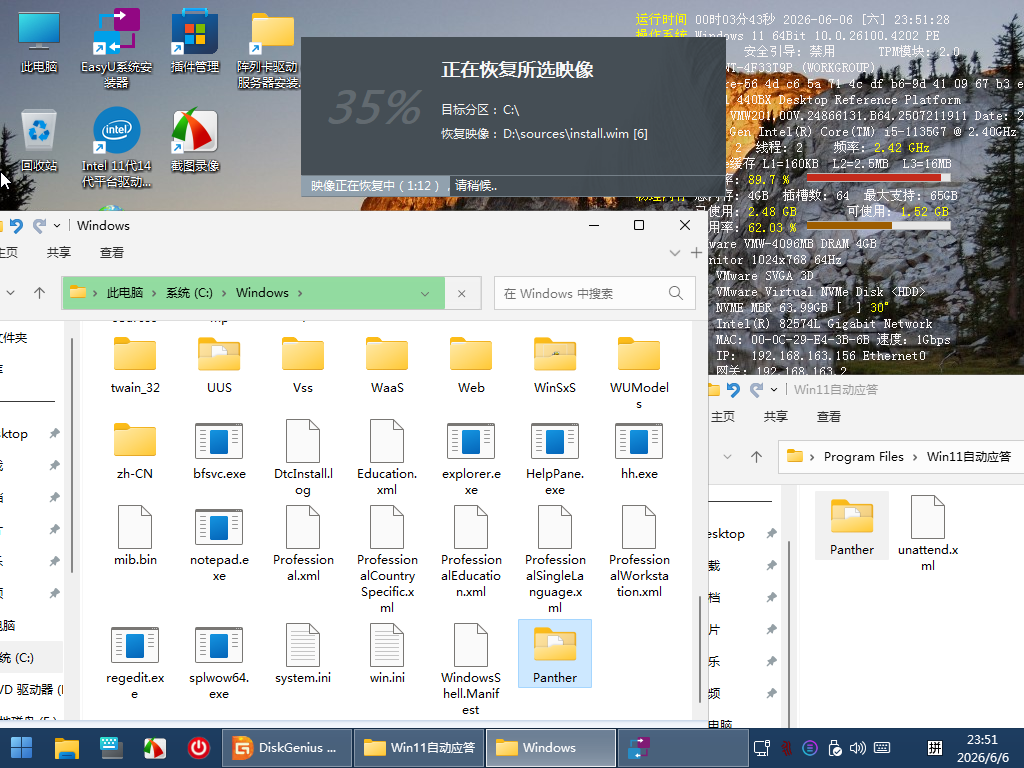
Task: Open 共享 tab in Win11自动应答 window
Action: [776, 417]
